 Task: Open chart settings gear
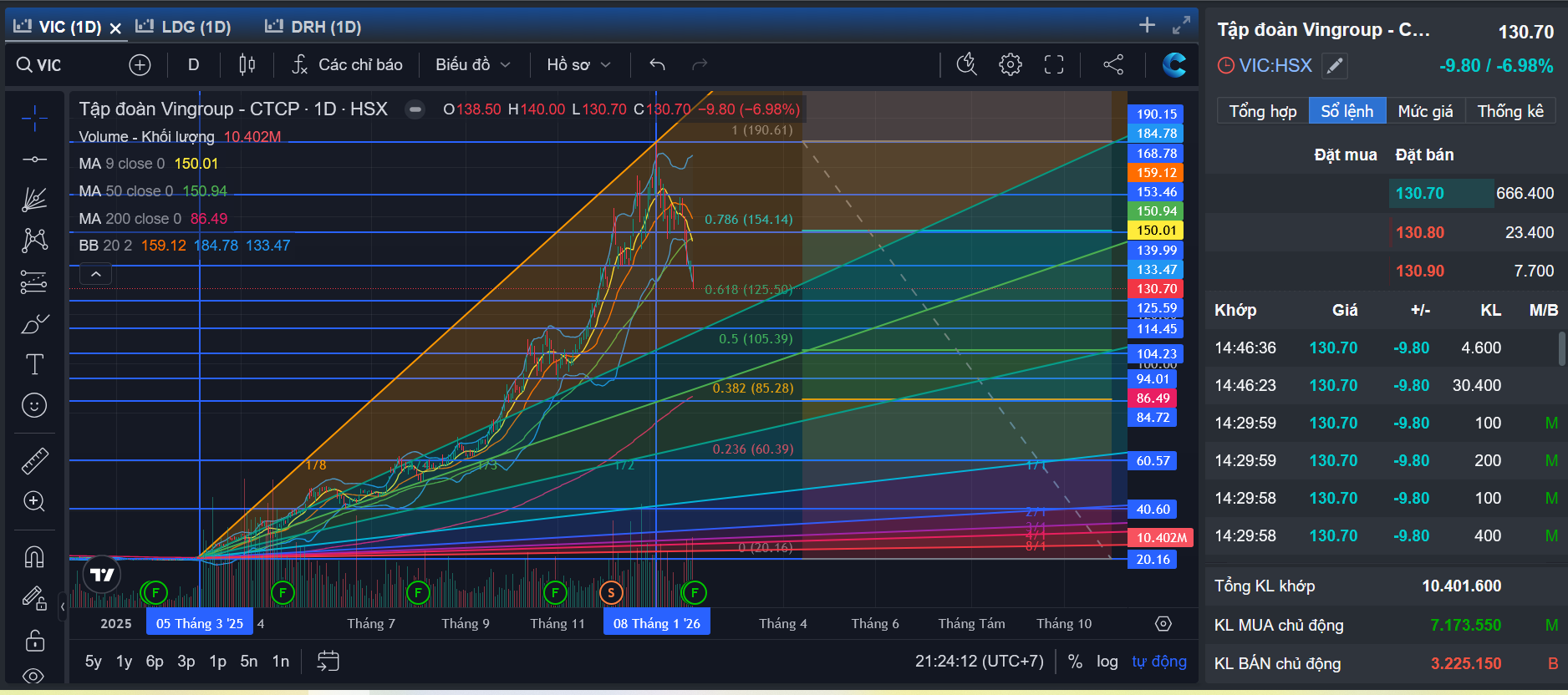click(1010, 64)
